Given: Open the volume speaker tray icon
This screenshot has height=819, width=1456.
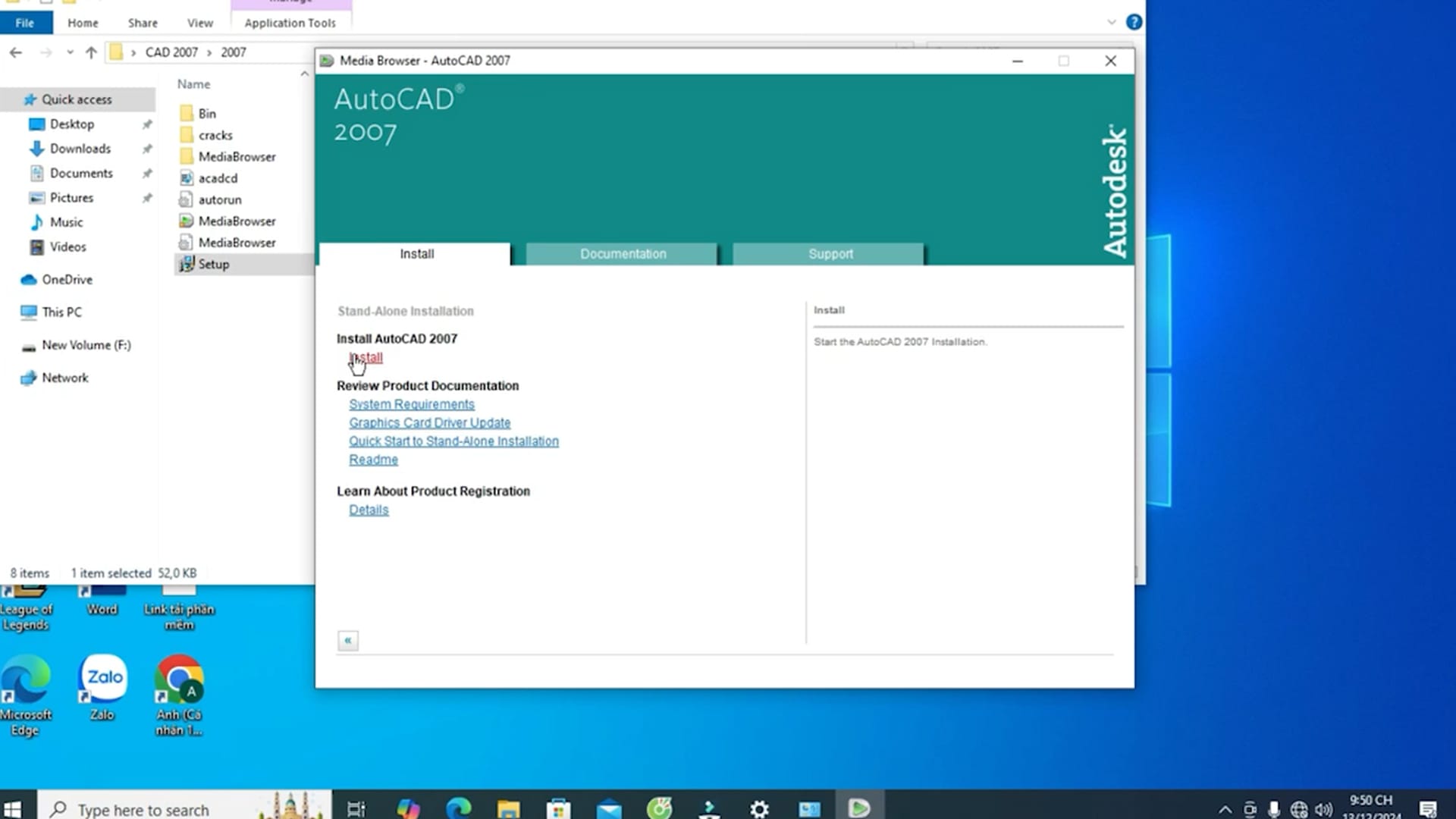Looking at the screenshot, I should 1324,809.
